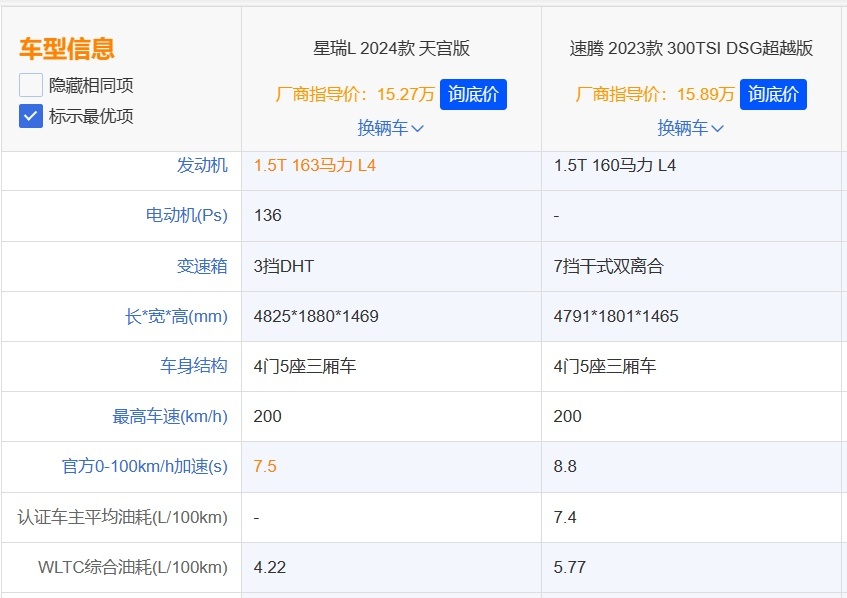Select the 认证车主平均油耗(L/100km) label
The width and height of the screenshot is (847, 598).
[123, 518]
